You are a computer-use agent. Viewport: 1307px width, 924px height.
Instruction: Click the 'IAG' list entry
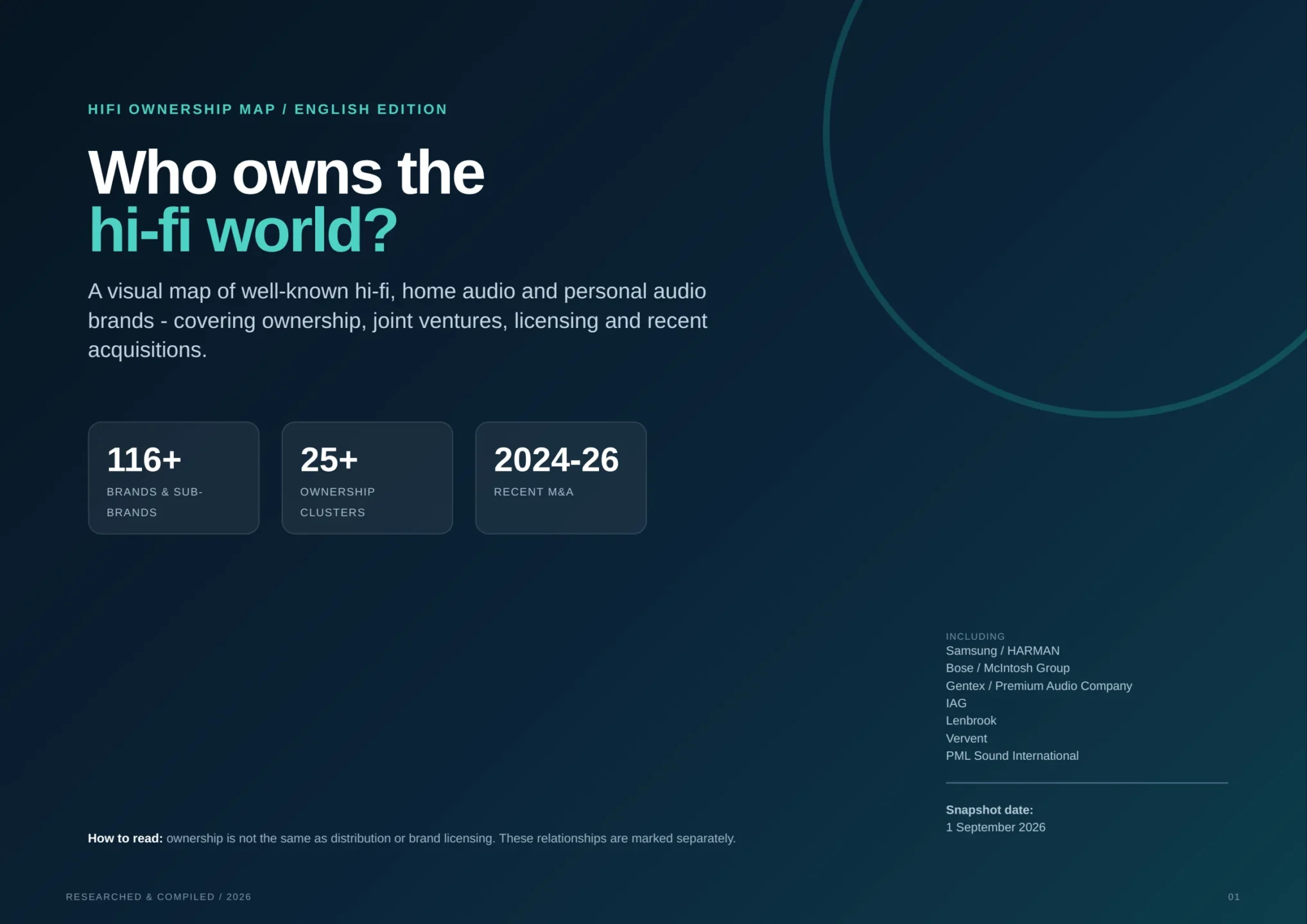(956, 703)
